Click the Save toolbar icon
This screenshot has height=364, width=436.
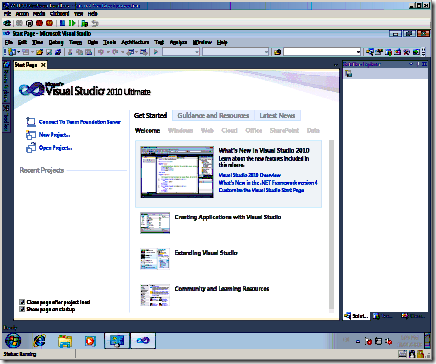49,52
